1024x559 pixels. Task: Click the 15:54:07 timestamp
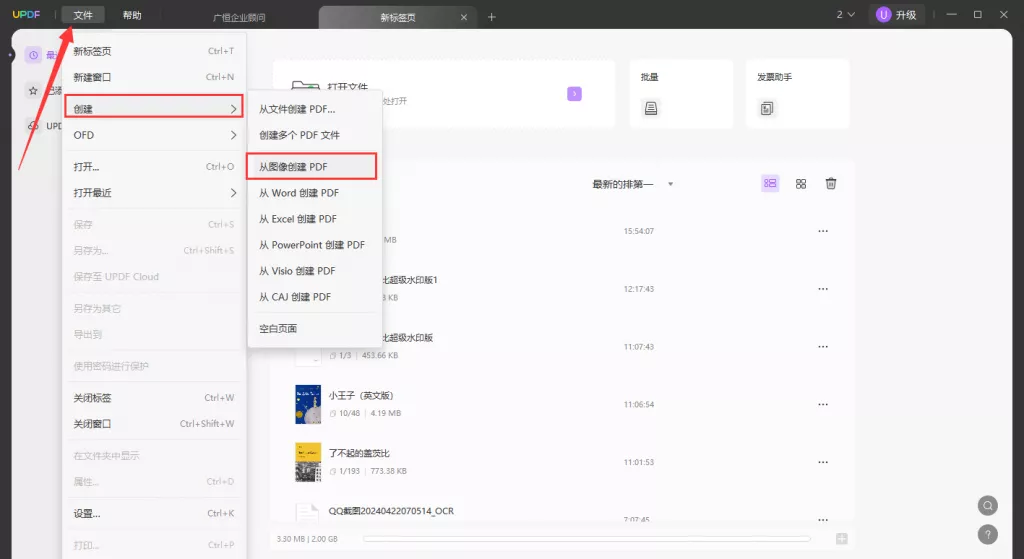pos(639,231)
